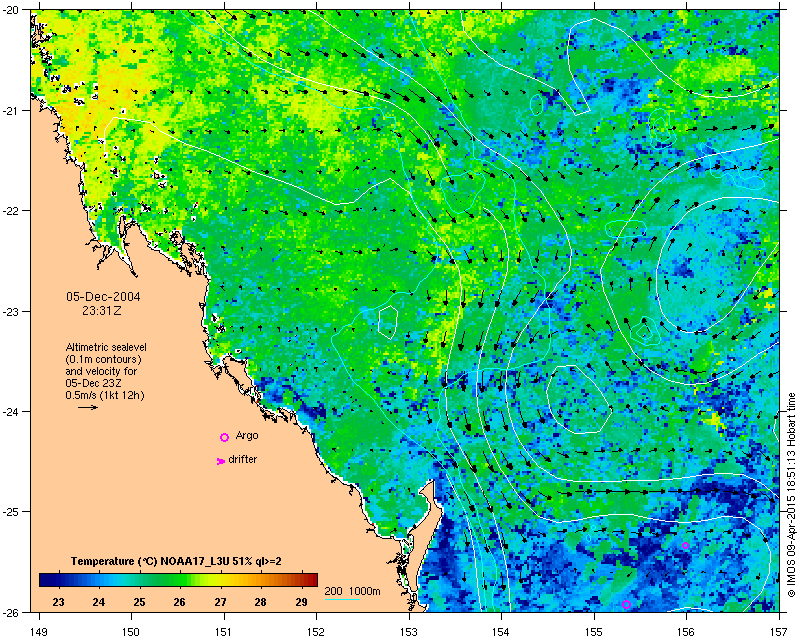This screenshot has width=800, height=640.
Task: Click the velocity scale arrow under 0.5m/s
Action: coord(88,407)
